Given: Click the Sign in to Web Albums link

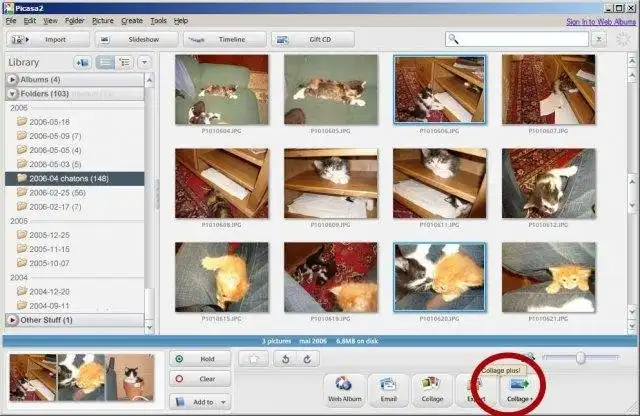Looking at the screenshot, I should pyautogui.click(x=601, y=22).
